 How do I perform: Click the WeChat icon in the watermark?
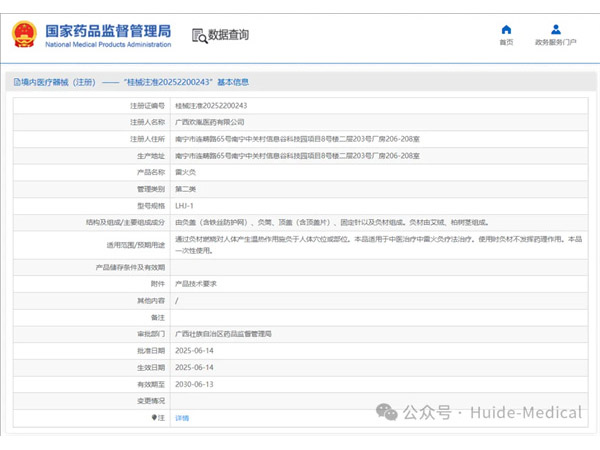(x=387, y=411)
